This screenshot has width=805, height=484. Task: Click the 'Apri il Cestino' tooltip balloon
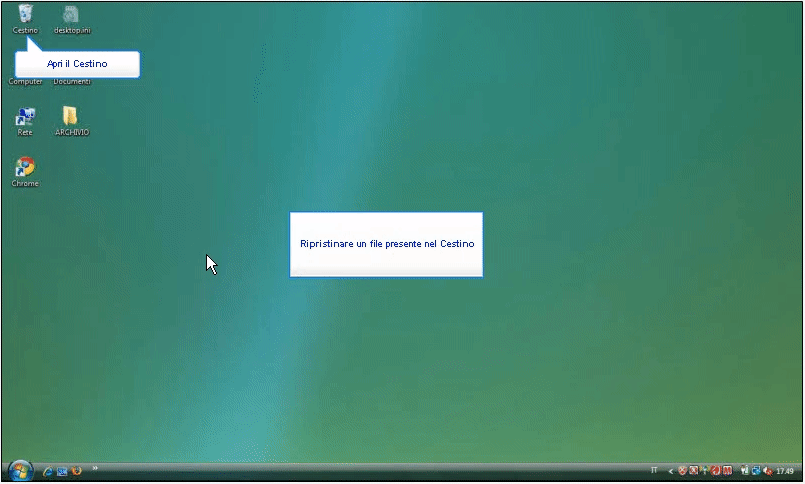click(x=77, y=64)
